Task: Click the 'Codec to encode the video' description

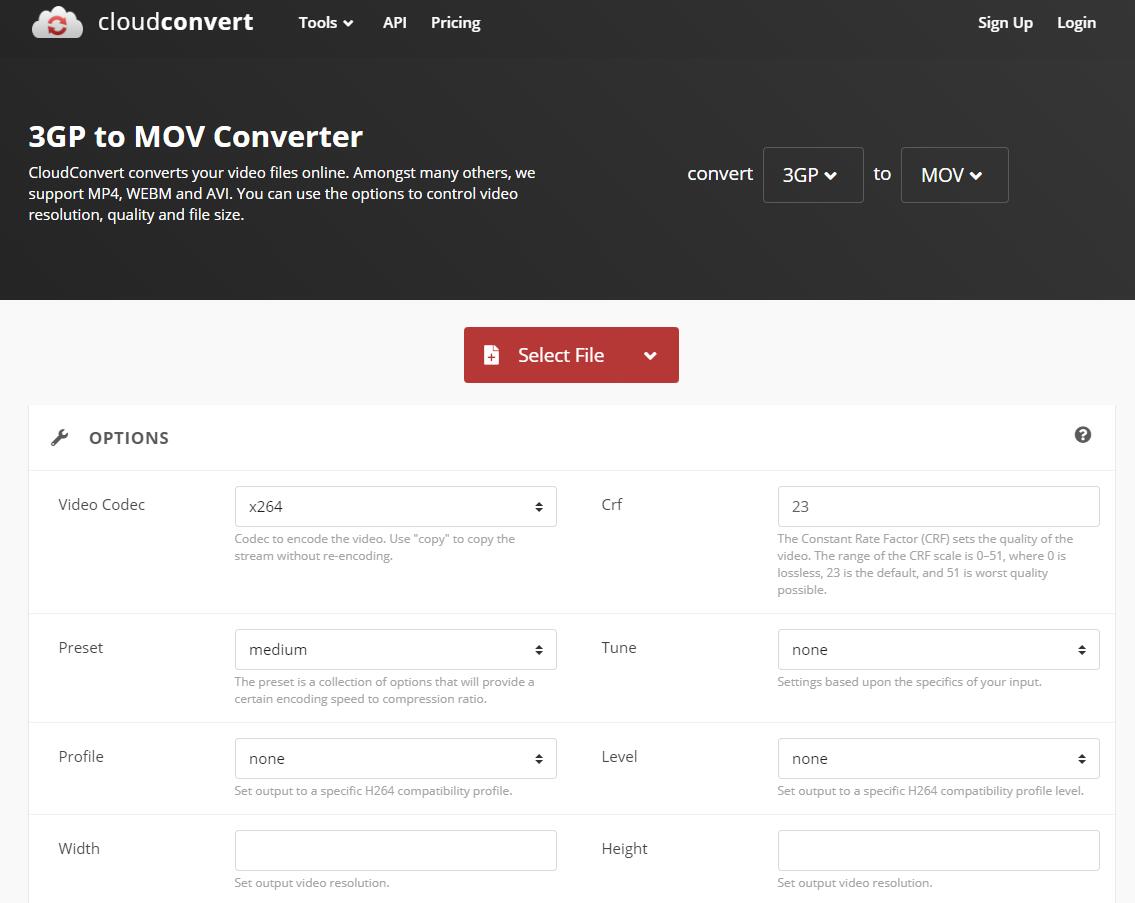Action: (x=374, y=547)
